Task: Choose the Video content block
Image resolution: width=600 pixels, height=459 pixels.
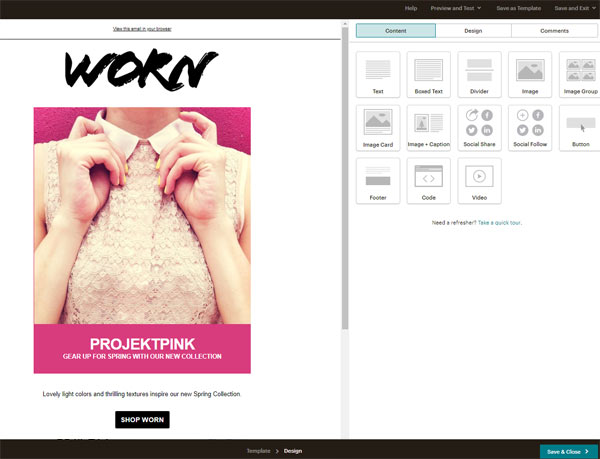Action: [479, 180]
